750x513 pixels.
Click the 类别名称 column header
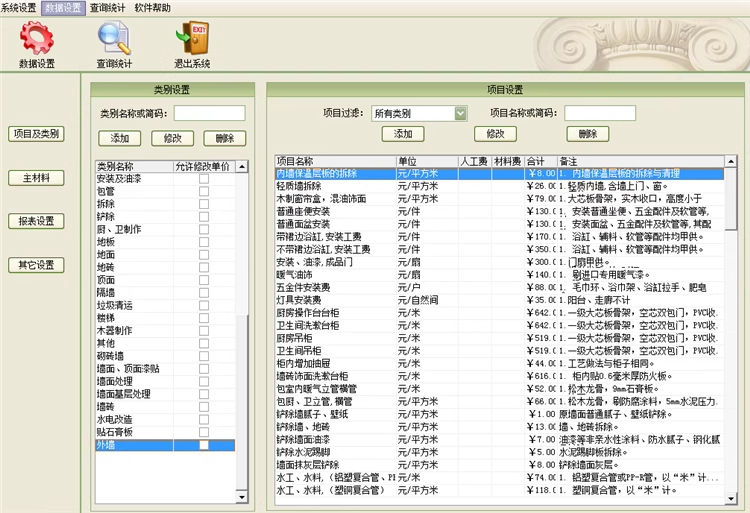point(134,166)
